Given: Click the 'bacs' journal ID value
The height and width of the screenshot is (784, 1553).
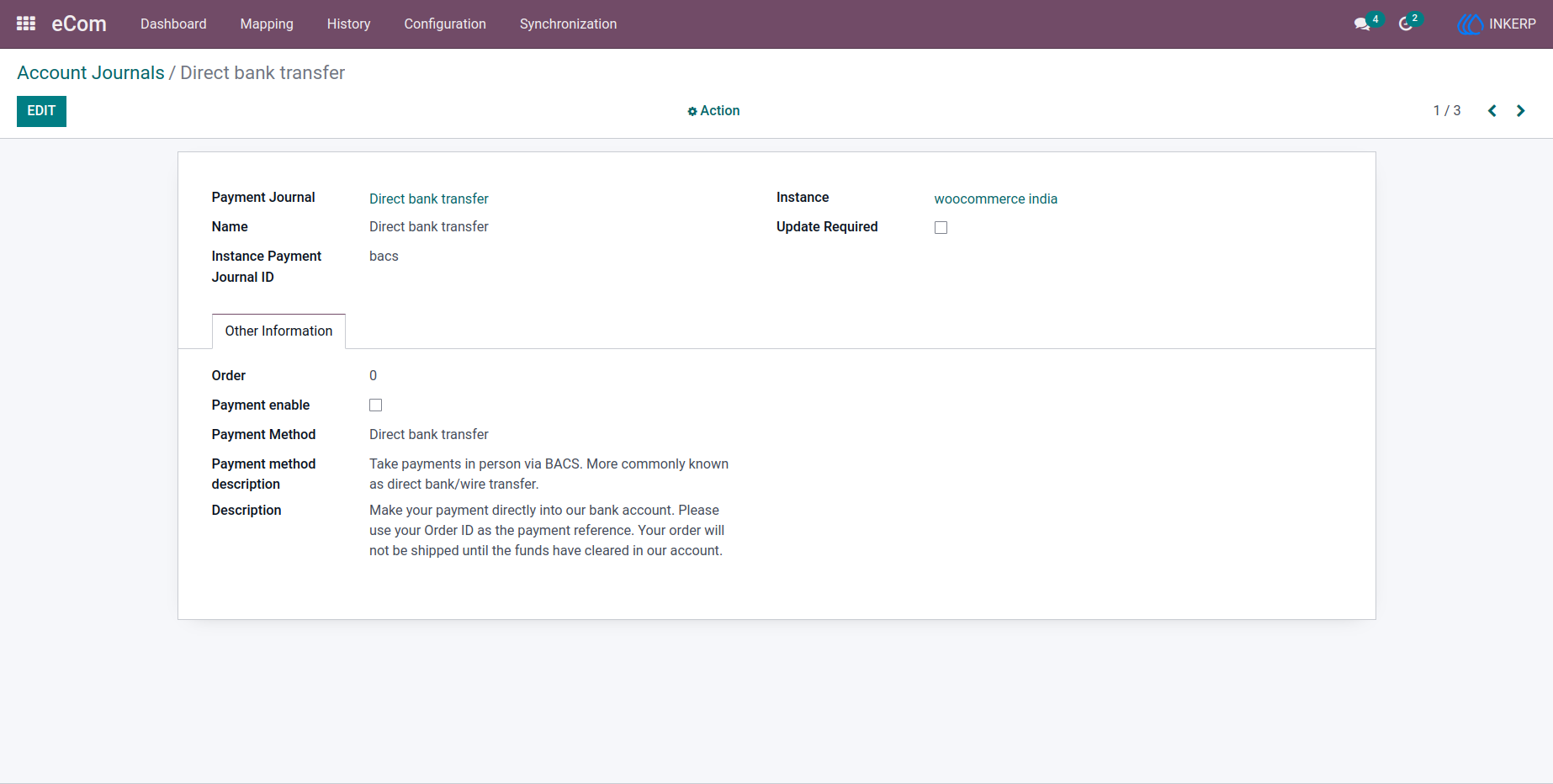Looking at the screenshot, I should click(x=384, y=257).
